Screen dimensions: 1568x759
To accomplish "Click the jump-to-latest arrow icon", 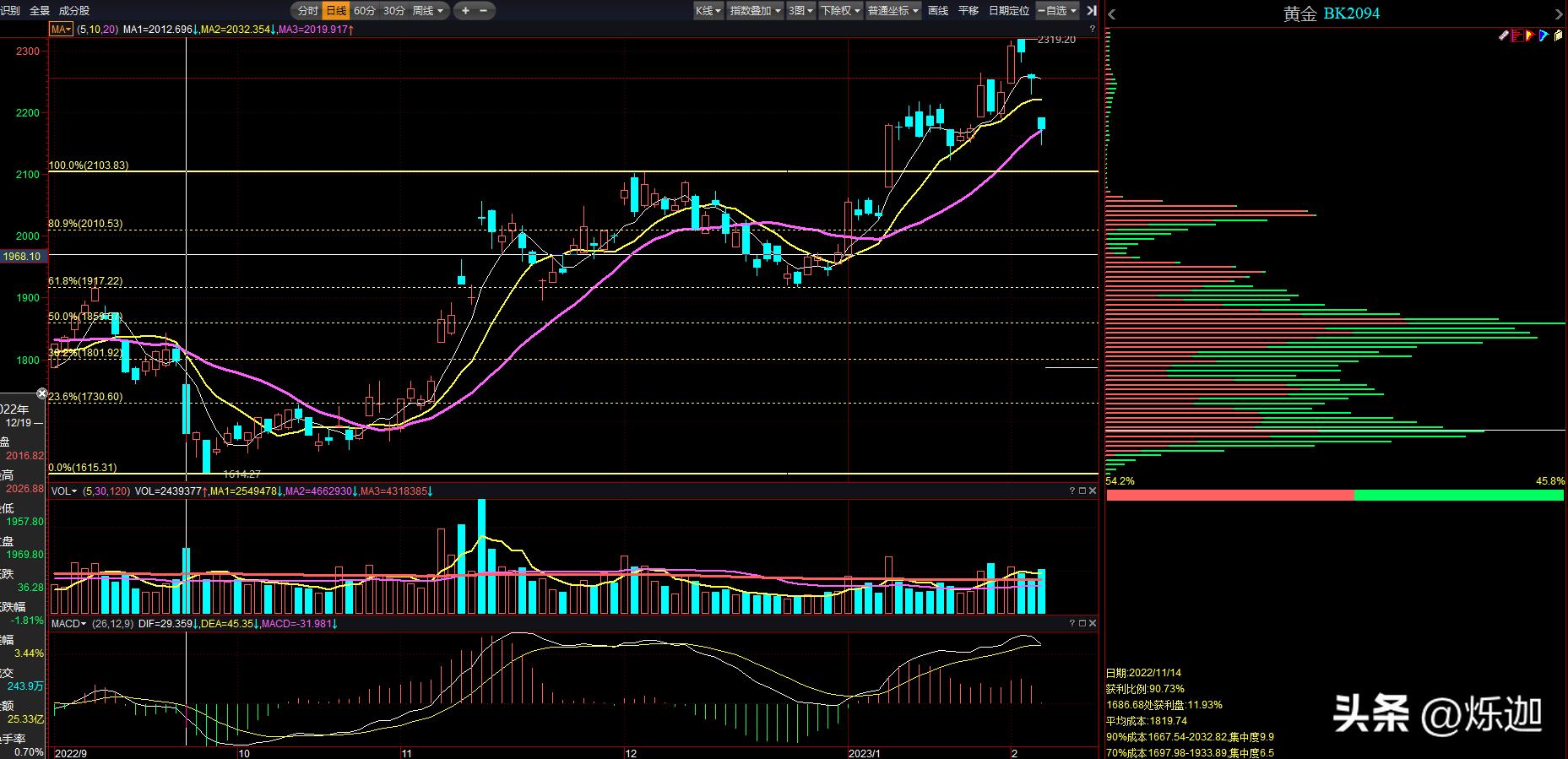I will 1091,11.
